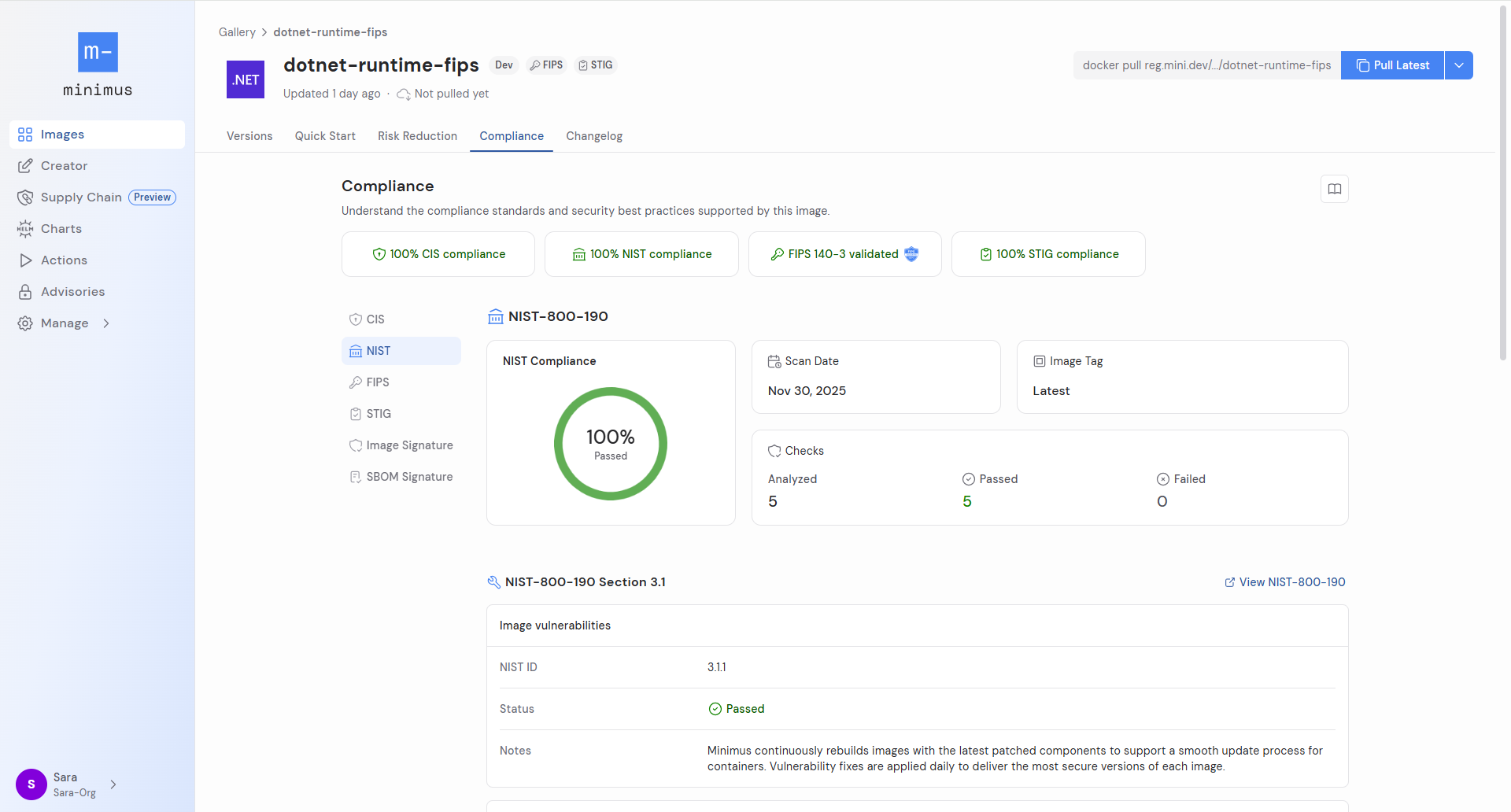Open the Creator section from sidebar
Screen dimensions: 1511x812
click(x=24, y=165)
